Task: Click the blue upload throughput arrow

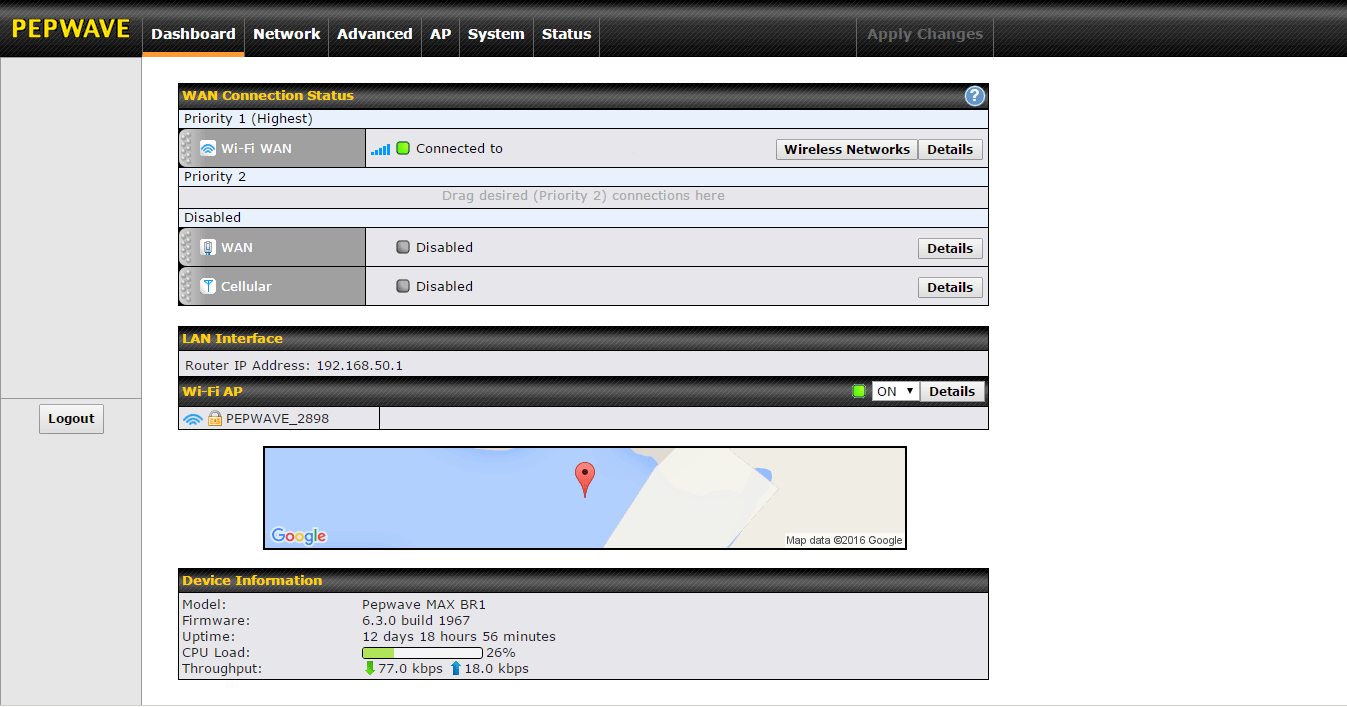Action: (456, 668)
